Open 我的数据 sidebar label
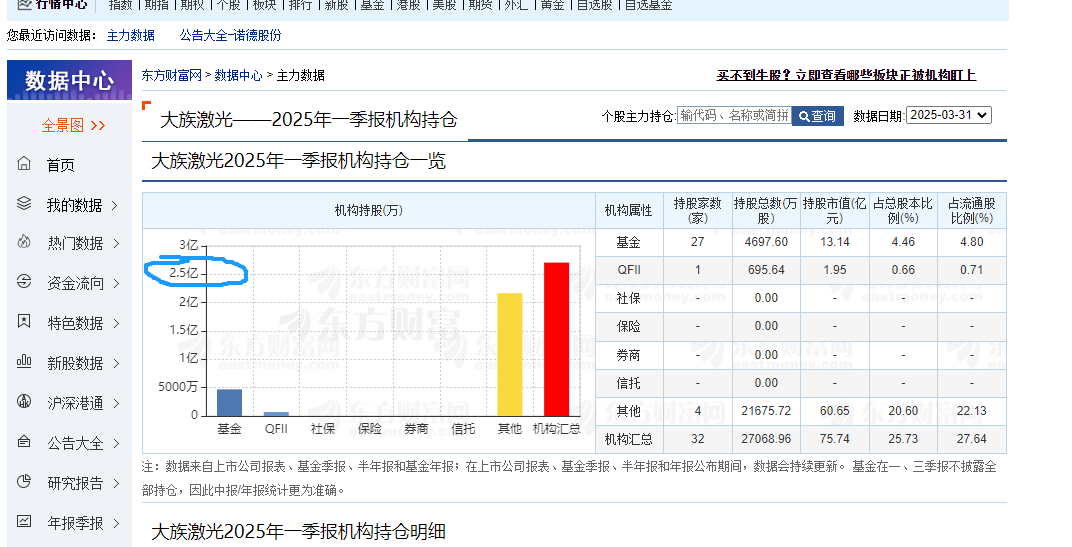The height and width of the screenshot is (547, 1072). click(75, 205)
